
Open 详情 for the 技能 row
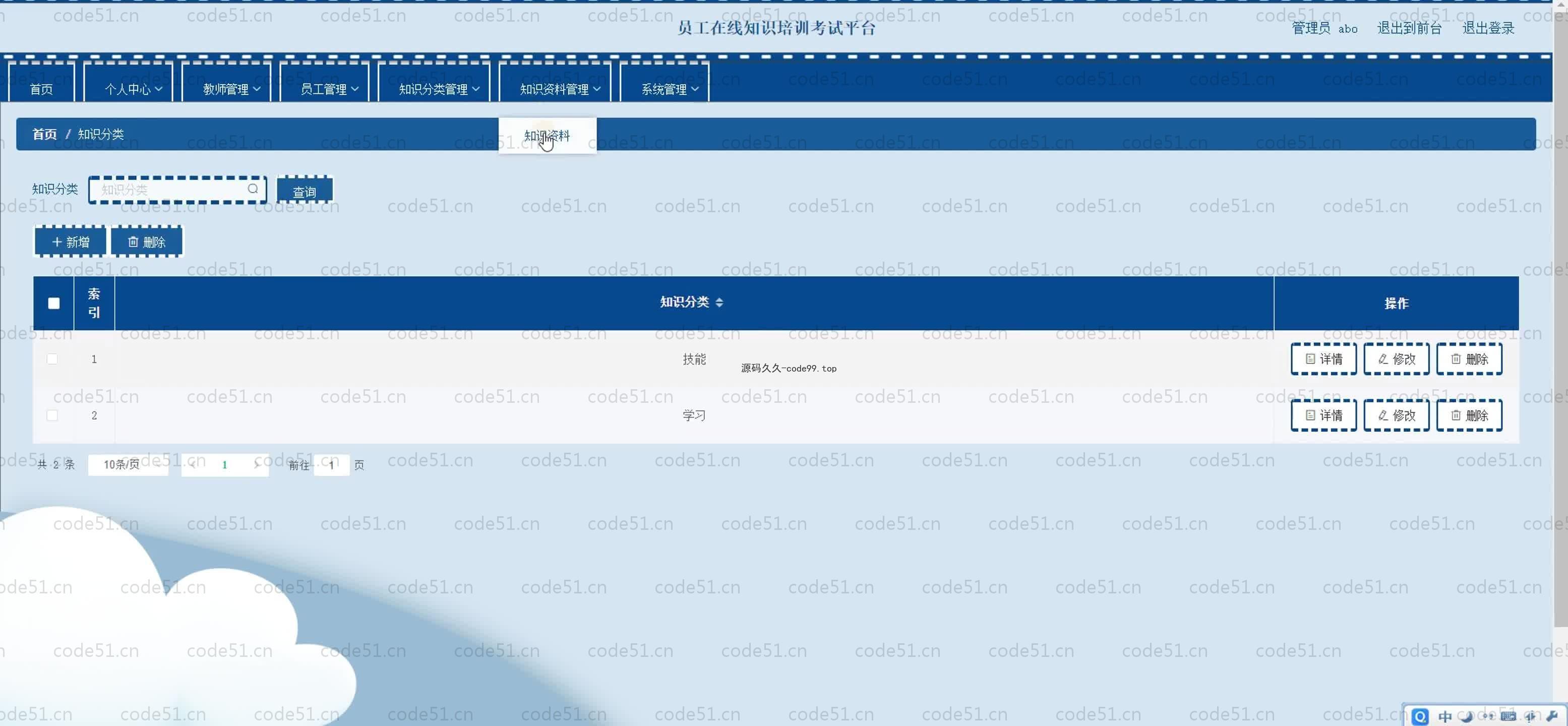coord(1323,359)
